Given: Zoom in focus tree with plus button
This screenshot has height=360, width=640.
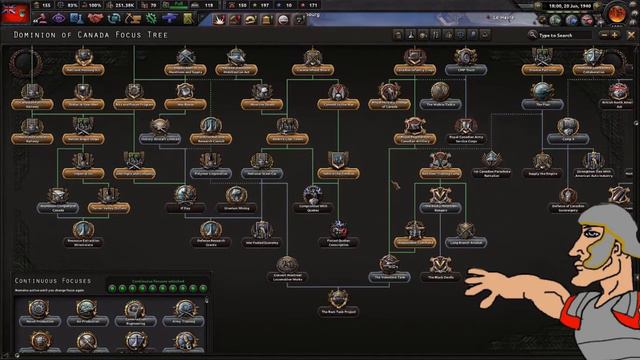Looking at the screenshot, I should tap(615, 35).
